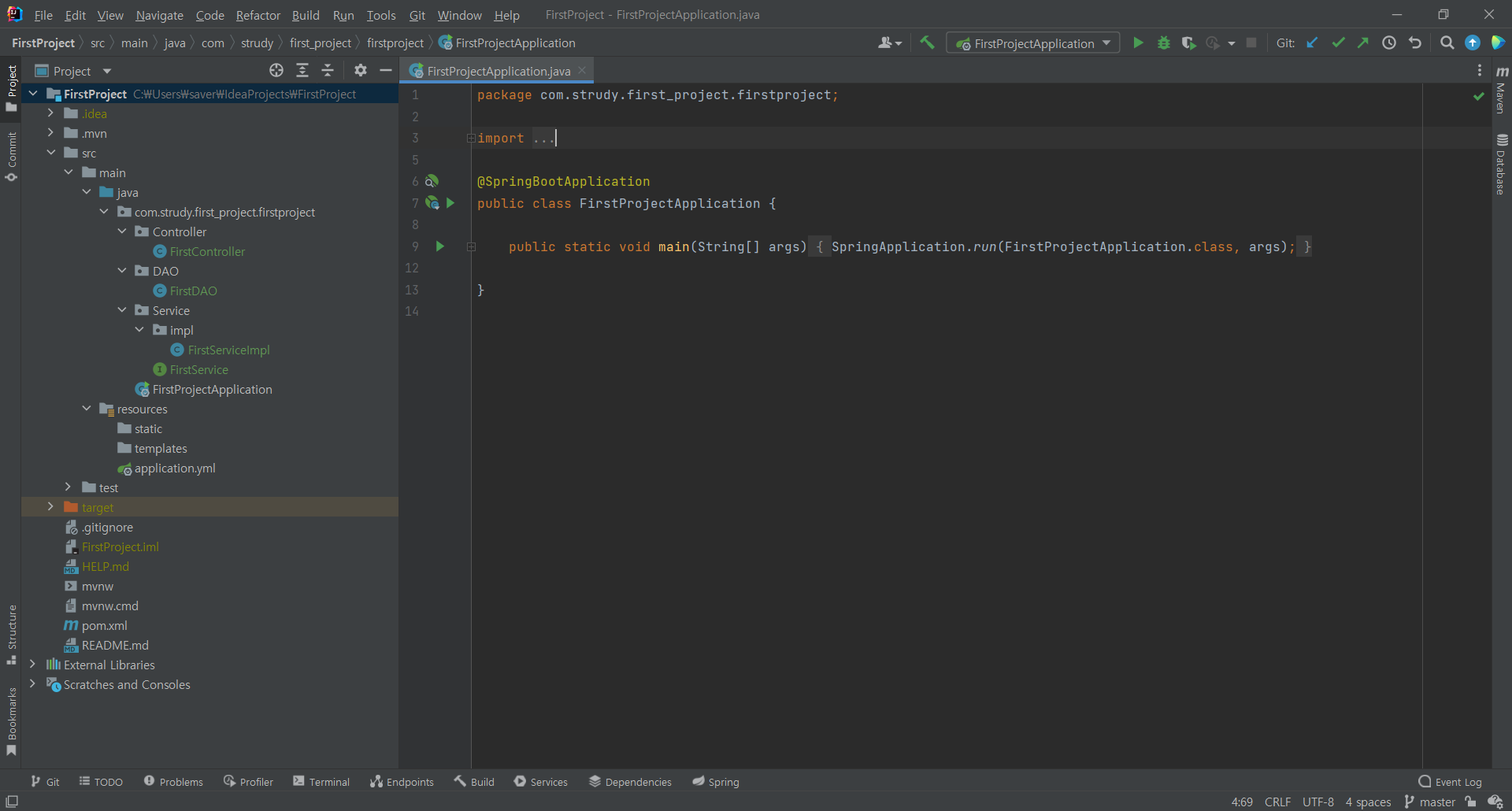1512x811 pixels.
Task: Toggle the Structure side panel
Action: [x=12, y=634]
